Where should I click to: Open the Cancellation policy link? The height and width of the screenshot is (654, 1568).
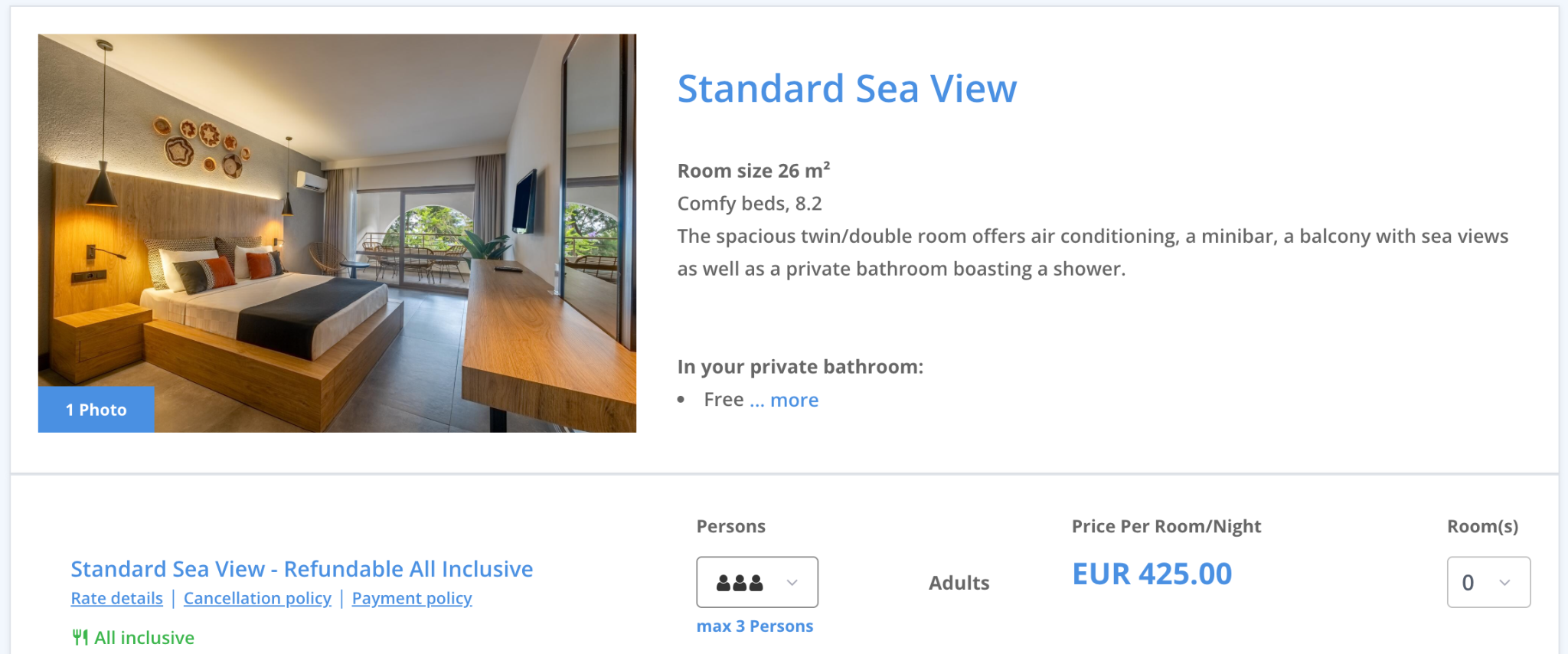pyautogui.click(x=257, y=599)
